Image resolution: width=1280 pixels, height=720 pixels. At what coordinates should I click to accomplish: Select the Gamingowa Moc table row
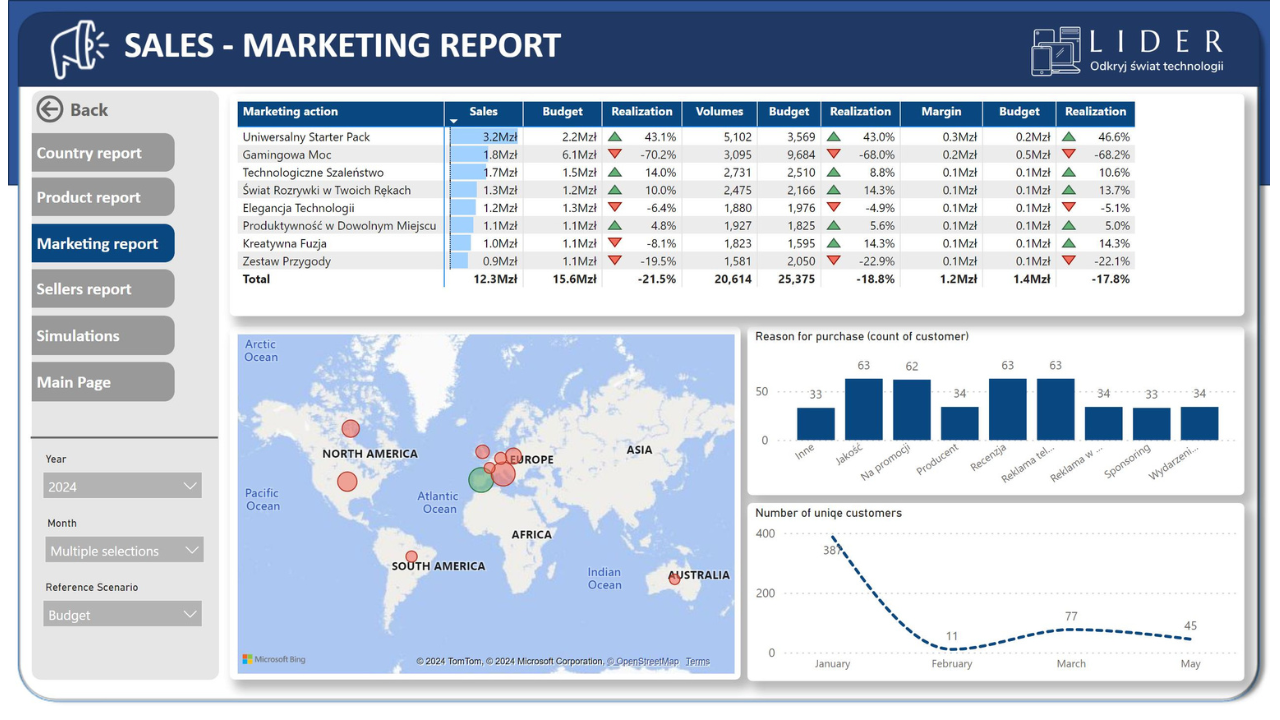(x=340, y=155)
